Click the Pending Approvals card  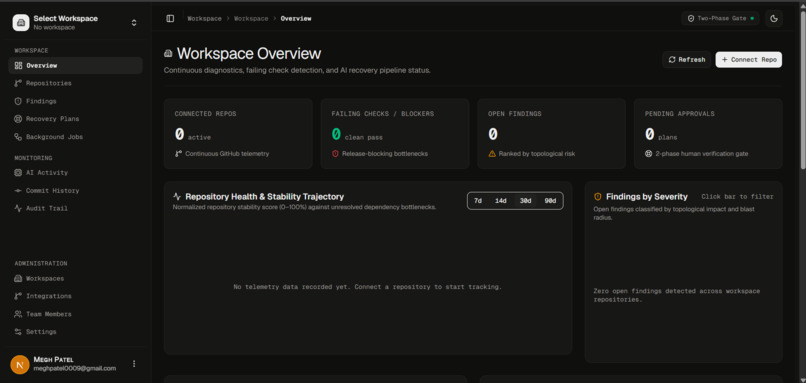[708, 134]
